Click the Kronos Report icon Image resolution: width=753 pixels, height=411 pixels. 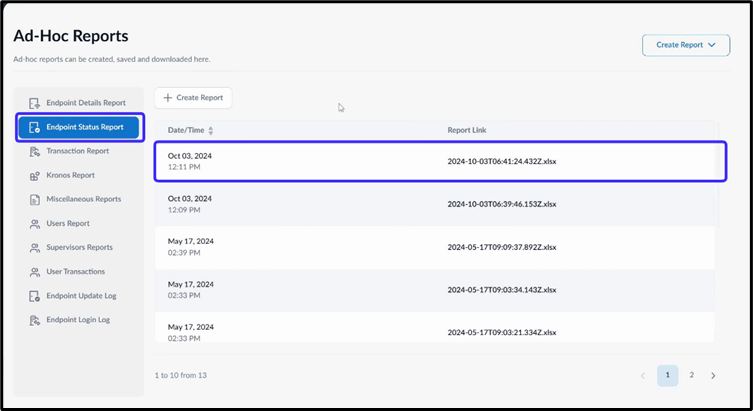(x=34, y=176)
